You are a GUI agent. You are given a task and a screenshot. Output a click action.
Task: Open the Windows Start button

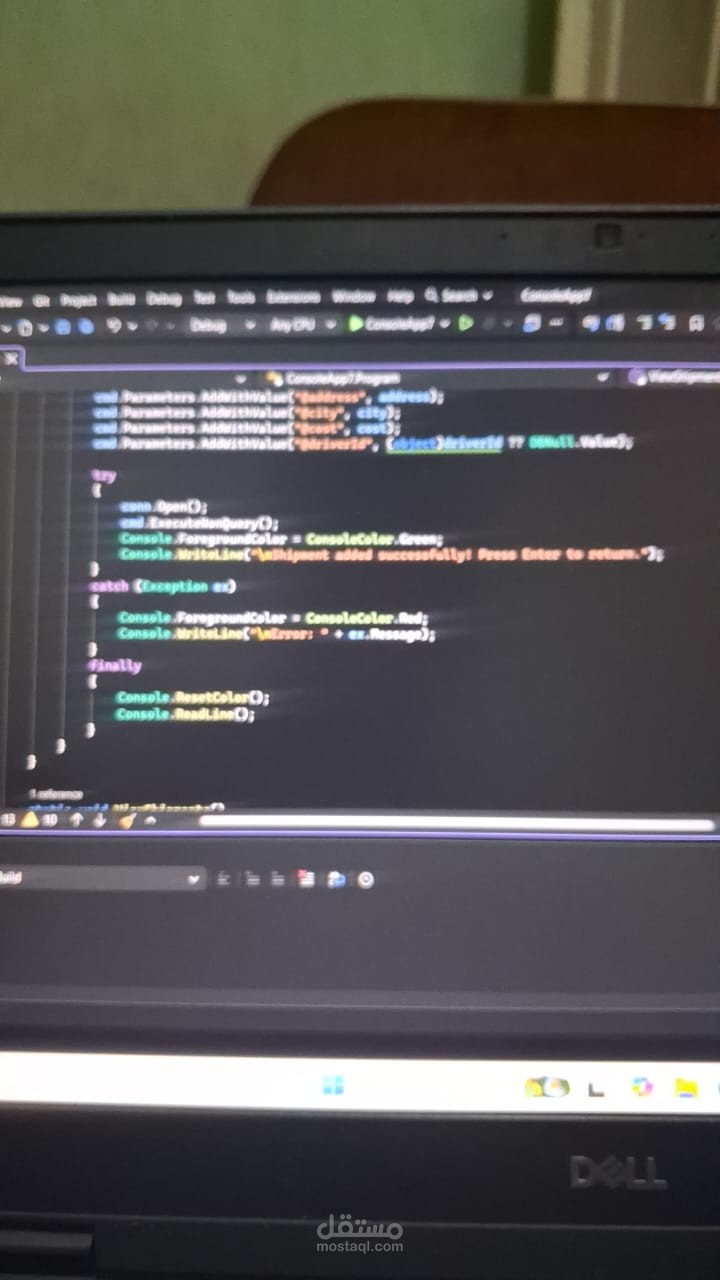pyautogui.click(x=333, y=1085)
